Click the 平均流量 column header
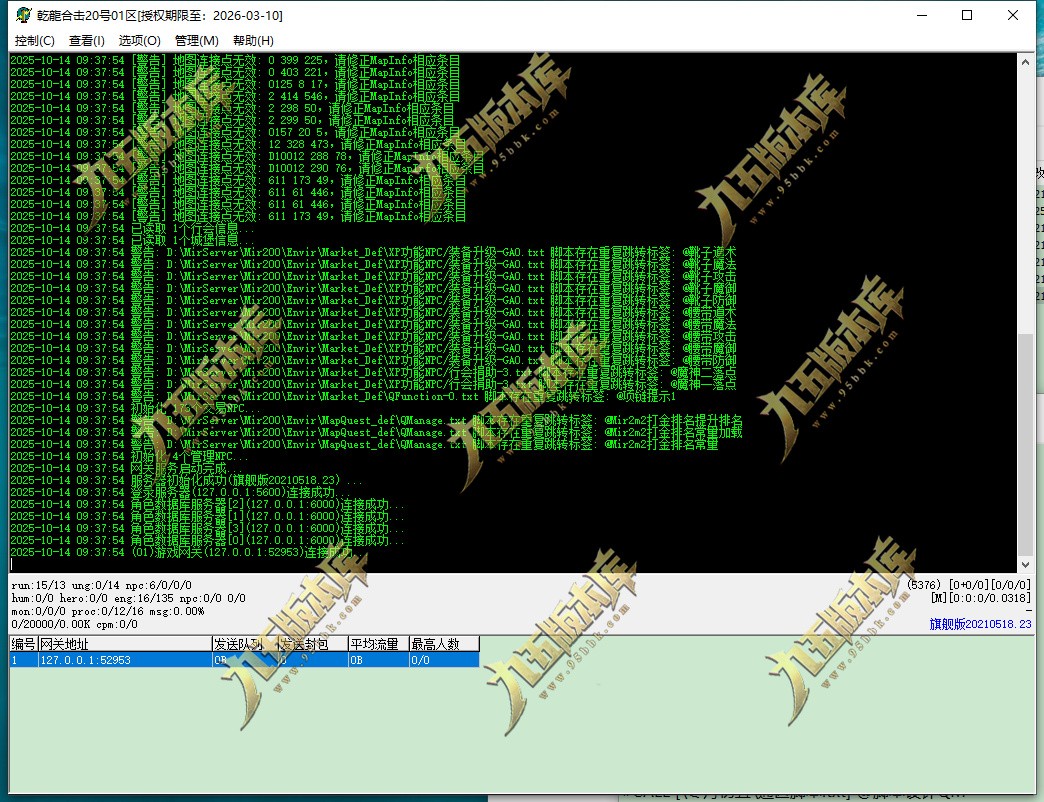The height and width of the screenshot is (802, 1044). point(378,644)
